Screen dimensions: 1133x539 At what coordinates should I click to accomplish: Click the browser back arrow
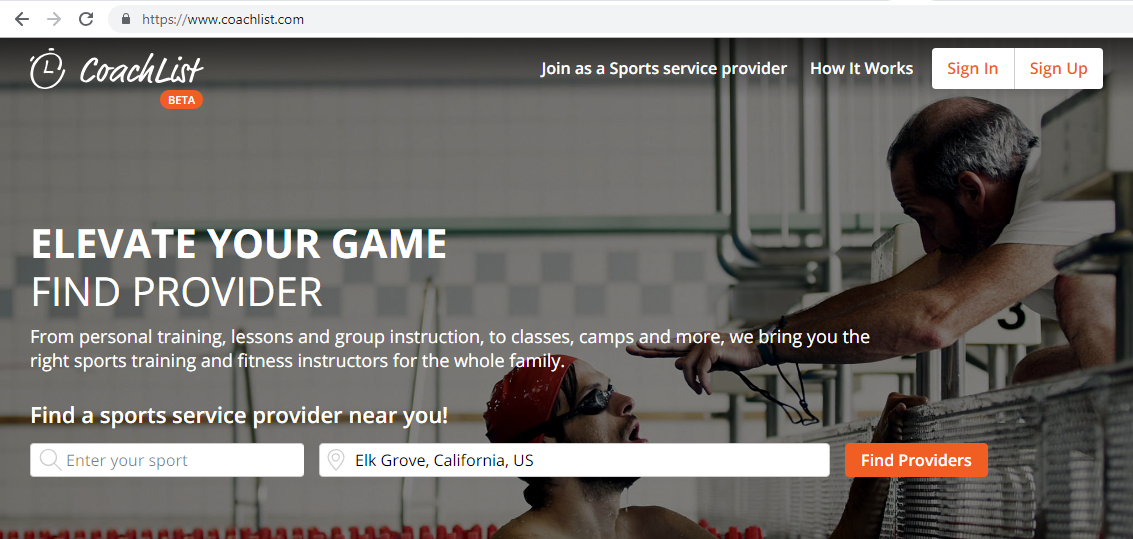tap(22, 19)
